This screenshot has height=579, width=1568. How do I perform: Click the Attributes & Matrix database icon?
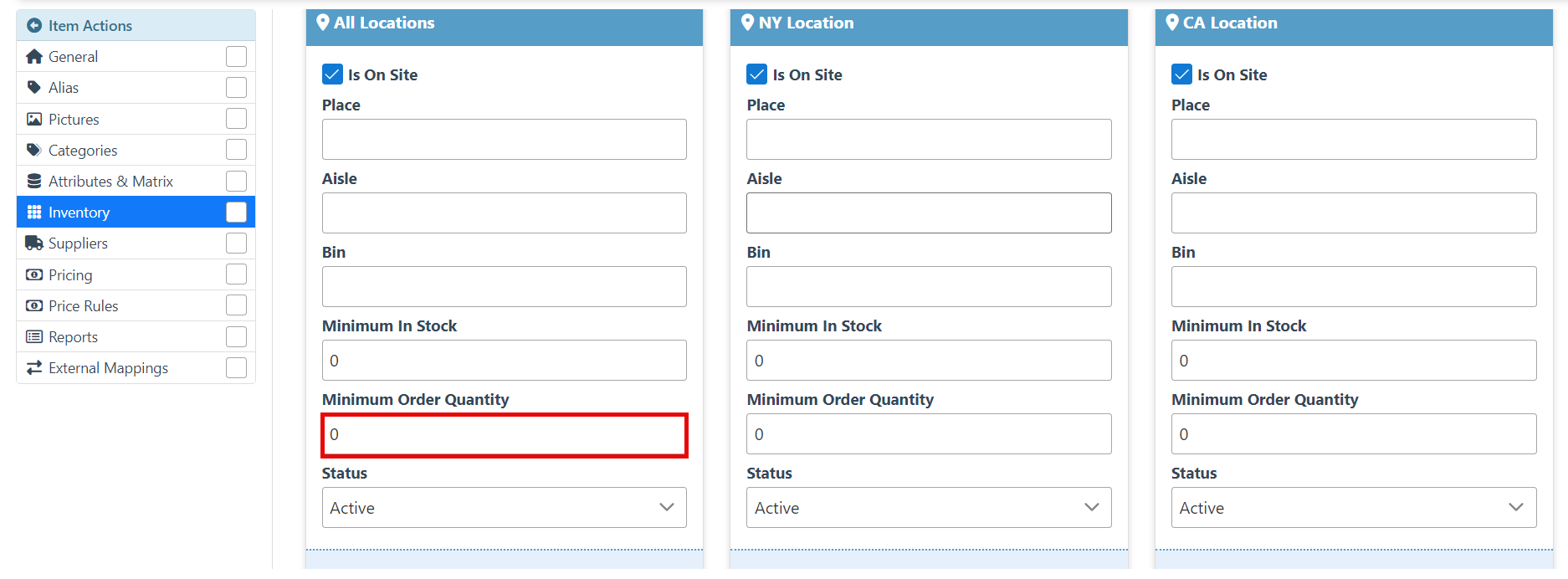pos(34,182)
